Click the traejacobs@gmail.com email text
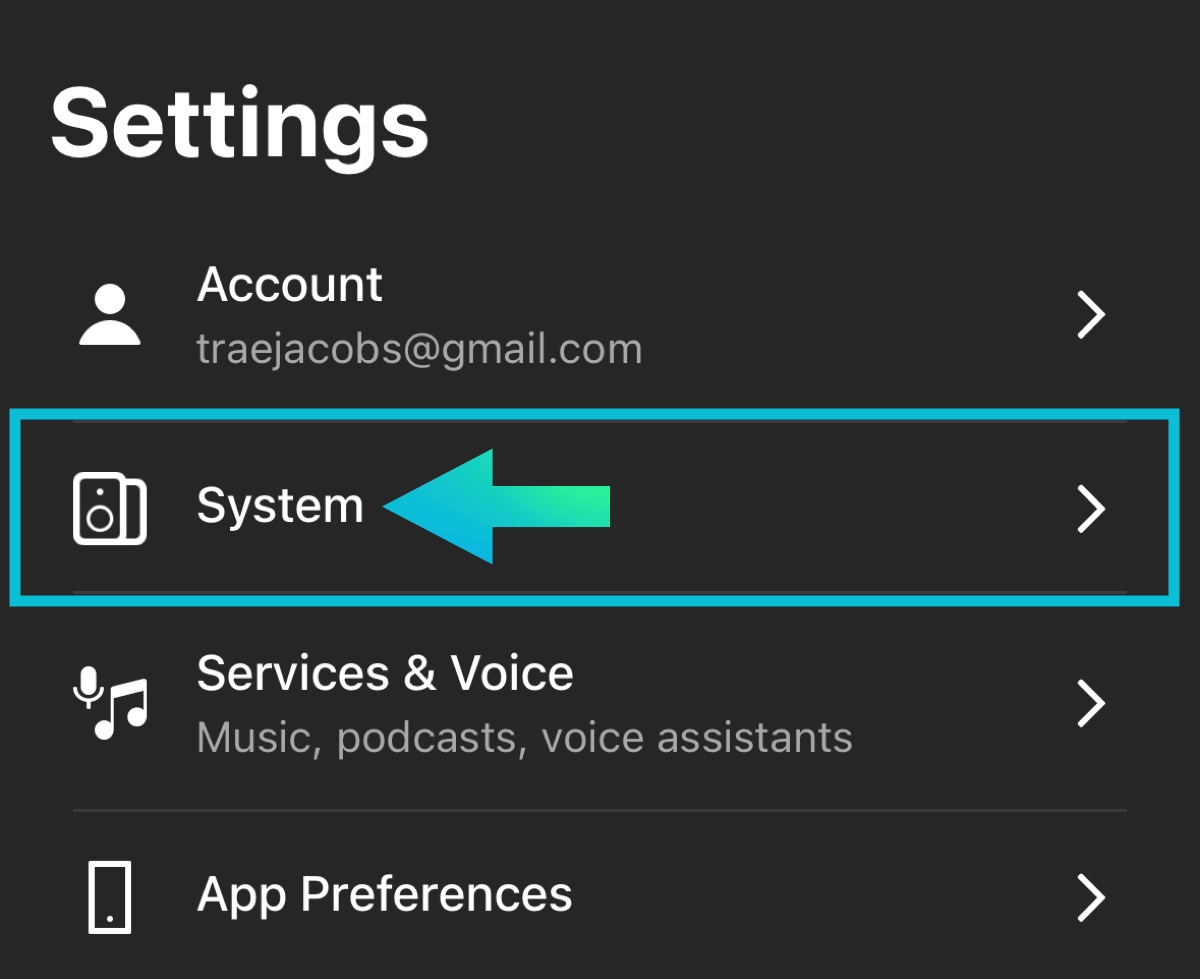The image size is (1200, 979). (419, 349)
